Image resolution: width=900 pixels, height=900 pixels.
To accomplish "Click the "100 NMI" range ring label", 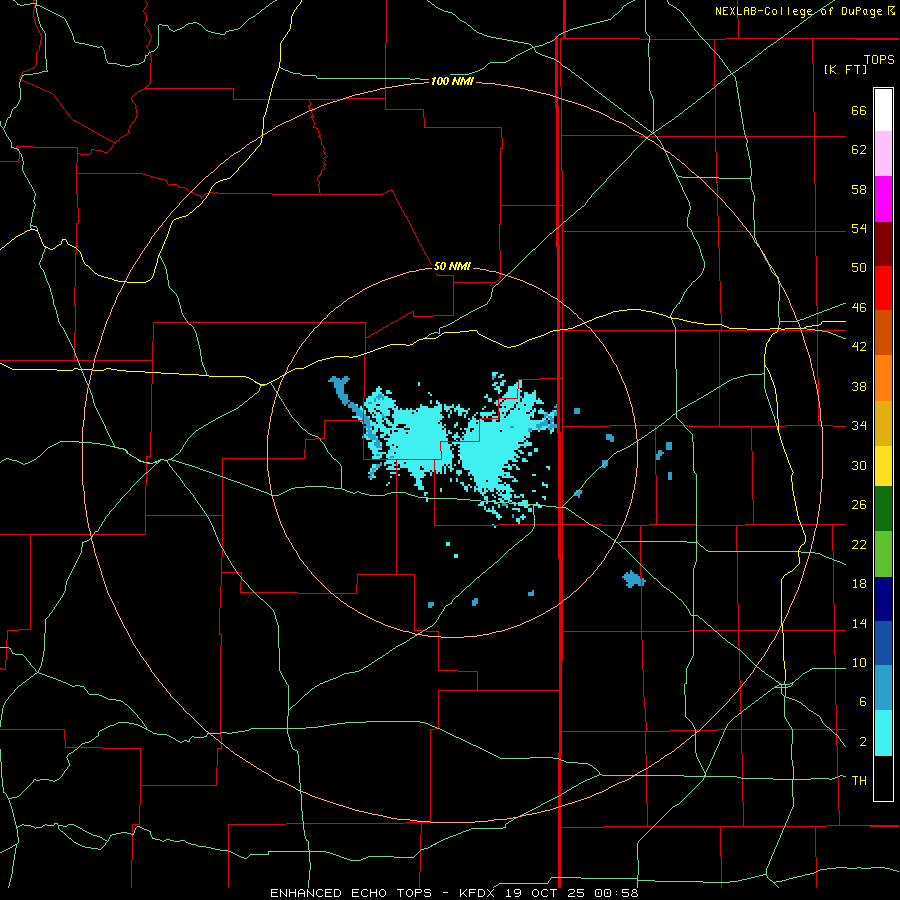I will (452, 82).
